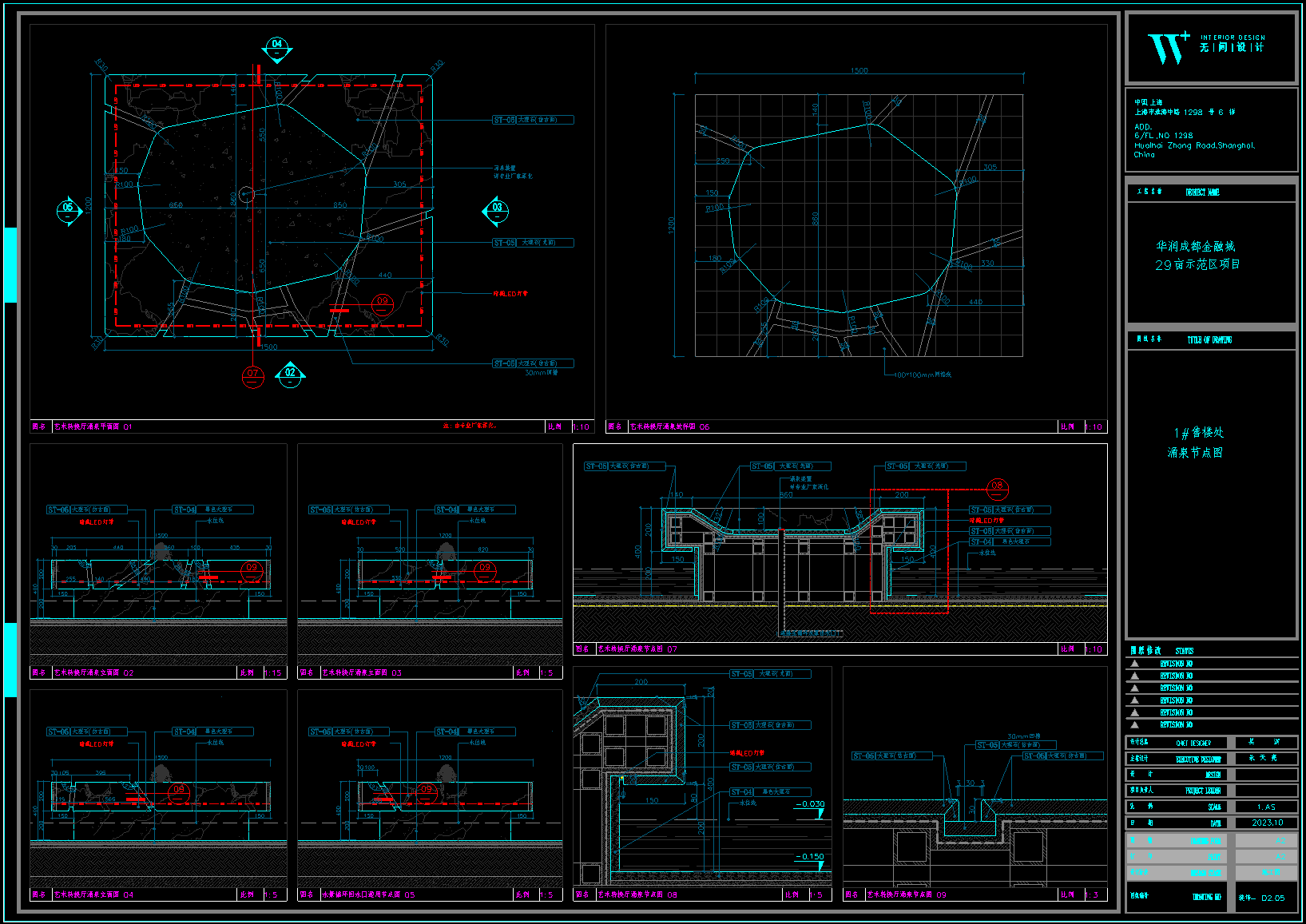
Task: Click the executive designer name cell
Action: tap(1266, 758)
